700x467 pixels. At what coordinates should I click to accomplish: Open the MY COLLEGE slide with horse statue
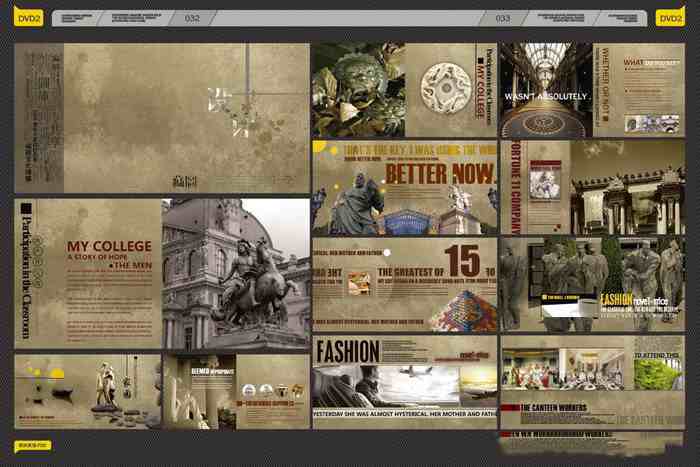point(162,274)
